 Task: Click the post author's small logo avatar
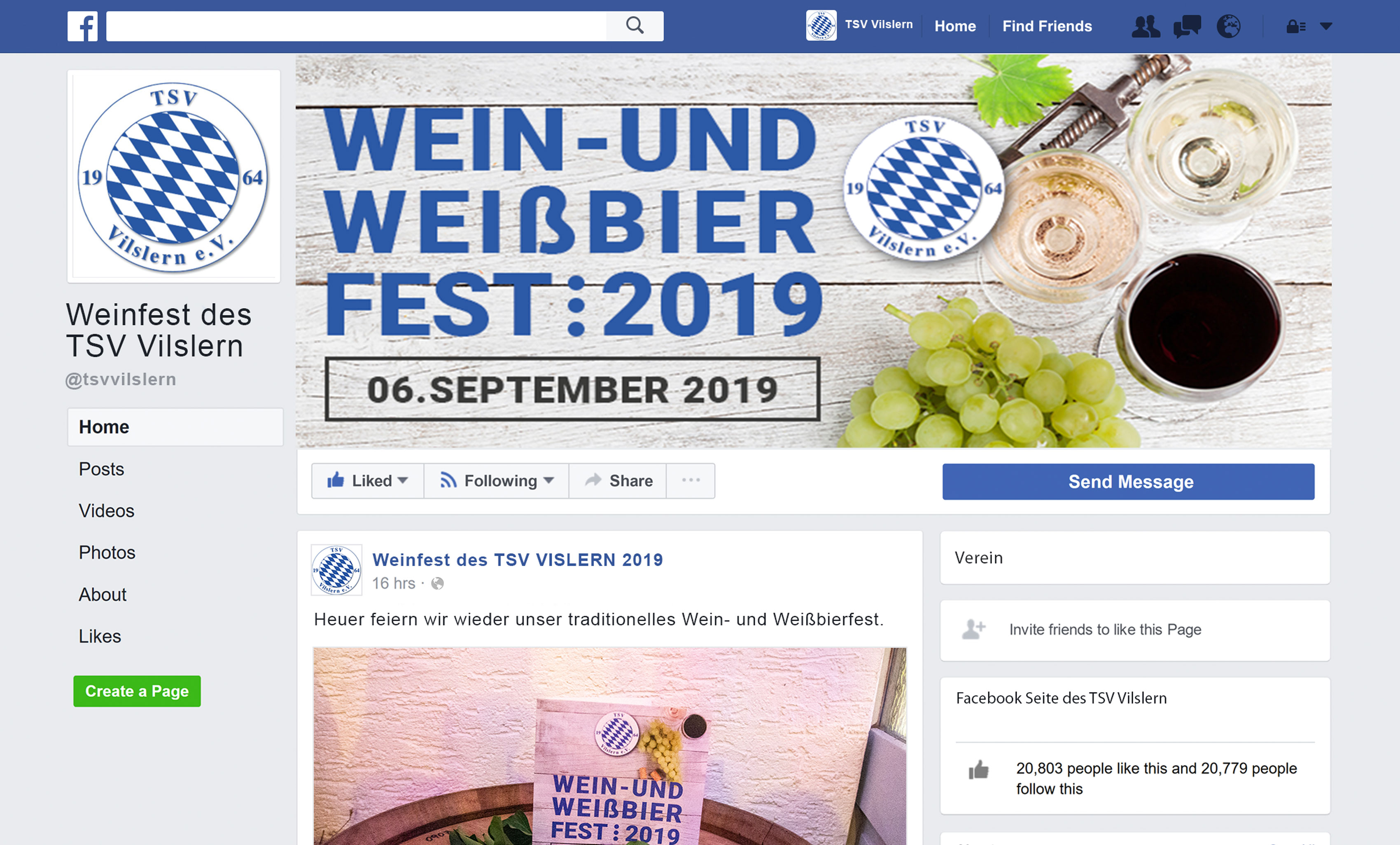[336, 570]
